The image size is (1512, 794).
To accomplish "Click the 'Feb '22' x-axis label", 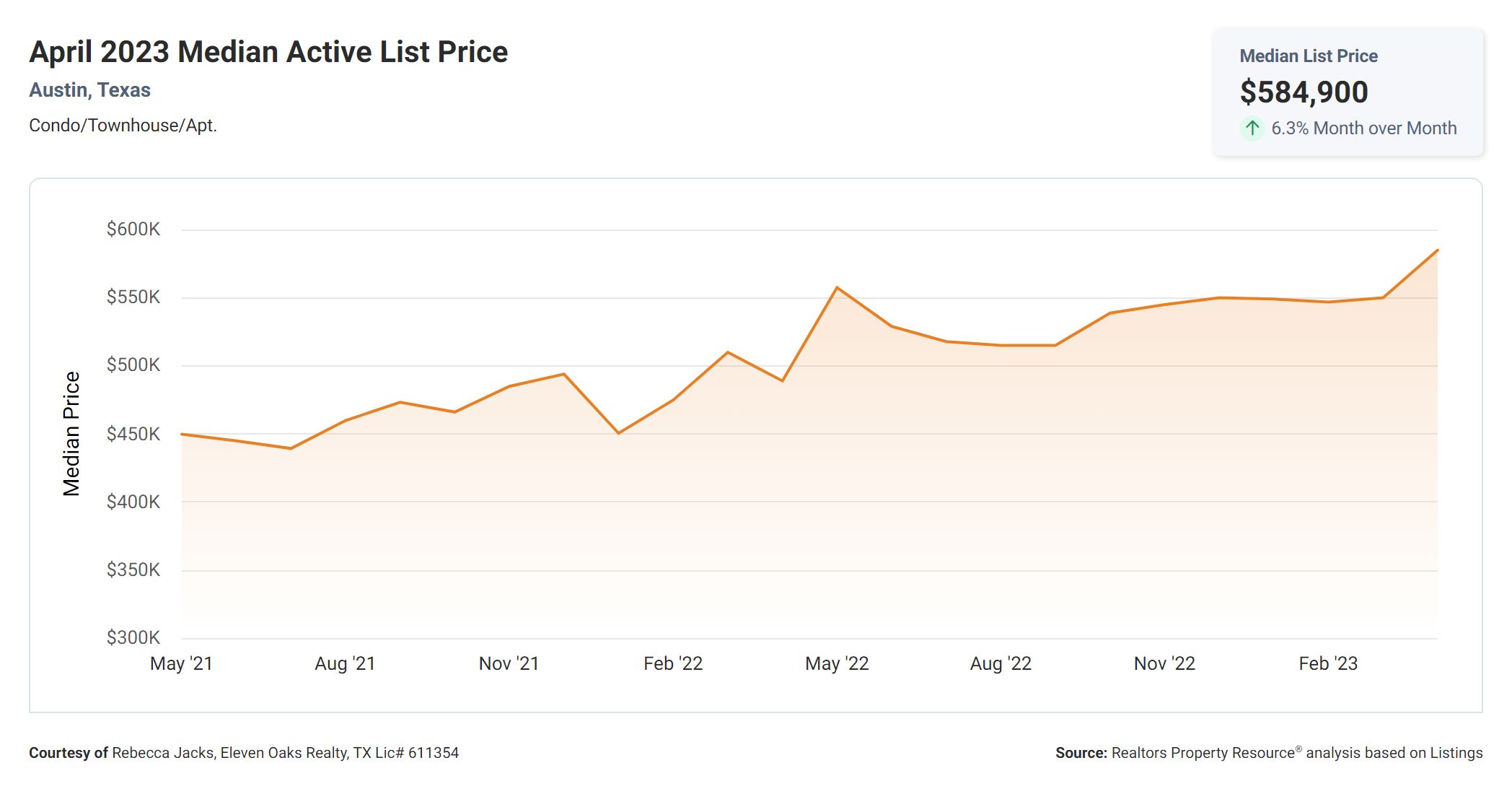I will coord(673,663).
